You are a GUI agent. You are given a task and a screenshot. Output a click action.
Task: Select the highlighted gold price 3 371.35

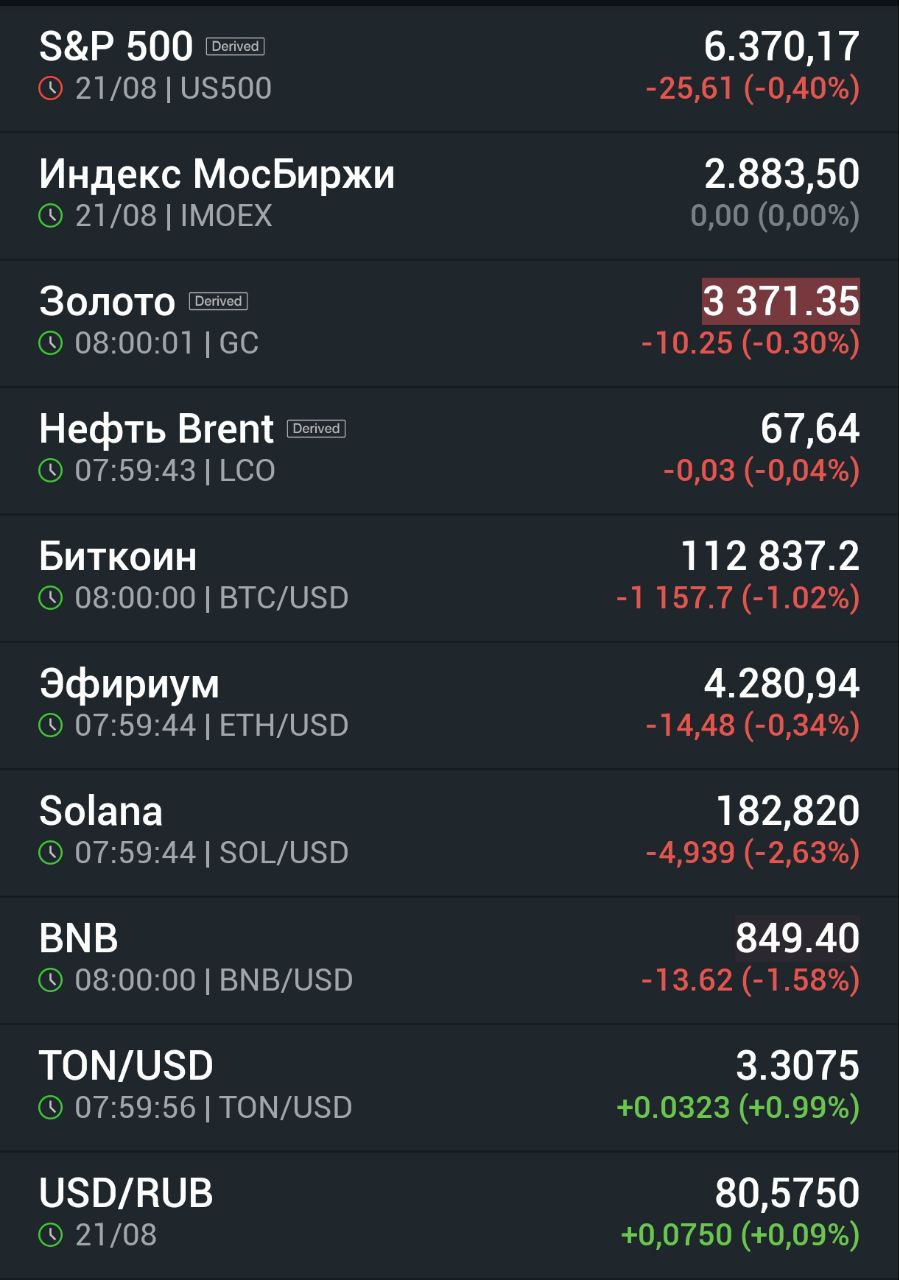pos(781,301)
